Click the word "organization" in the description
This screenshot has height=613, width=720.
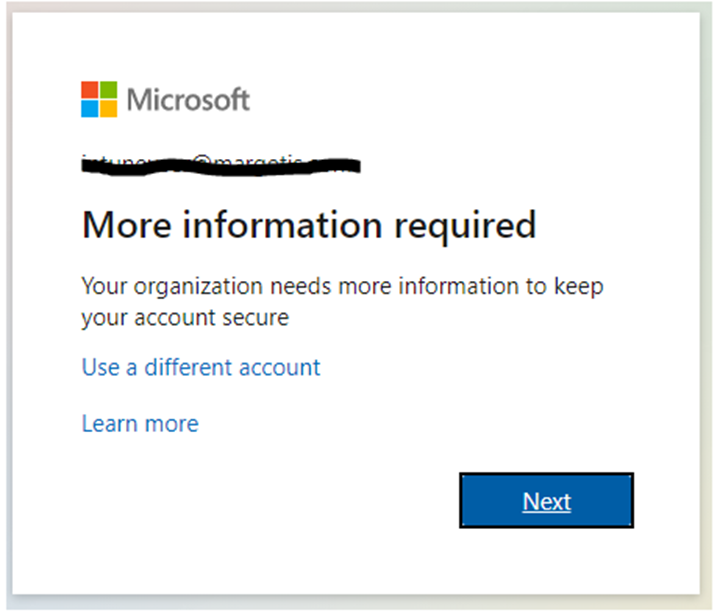199,287
